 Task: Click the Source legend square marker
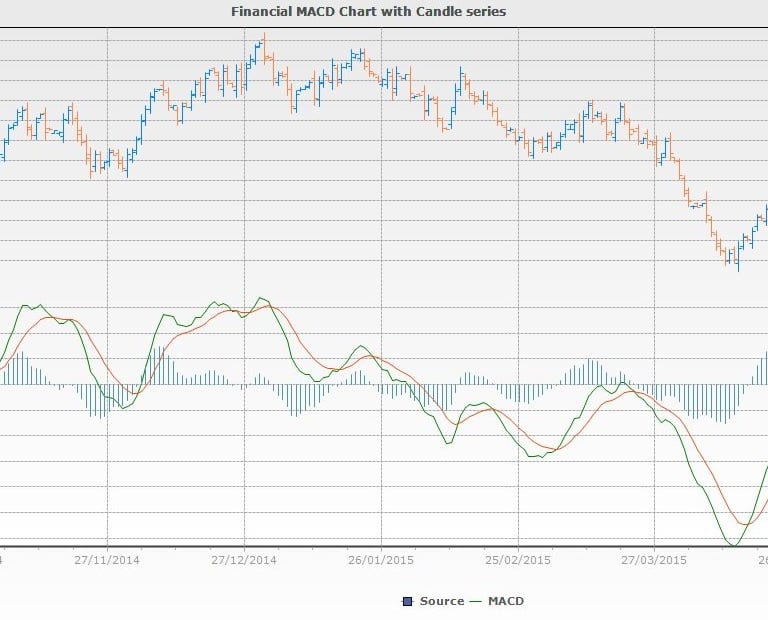point(407,601)
